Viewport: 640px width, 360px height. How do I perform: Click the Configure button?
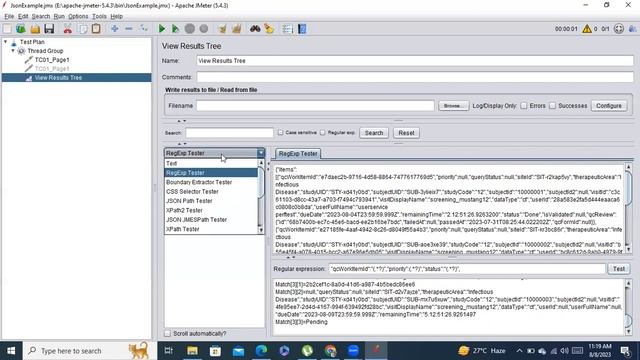(609, 106)
